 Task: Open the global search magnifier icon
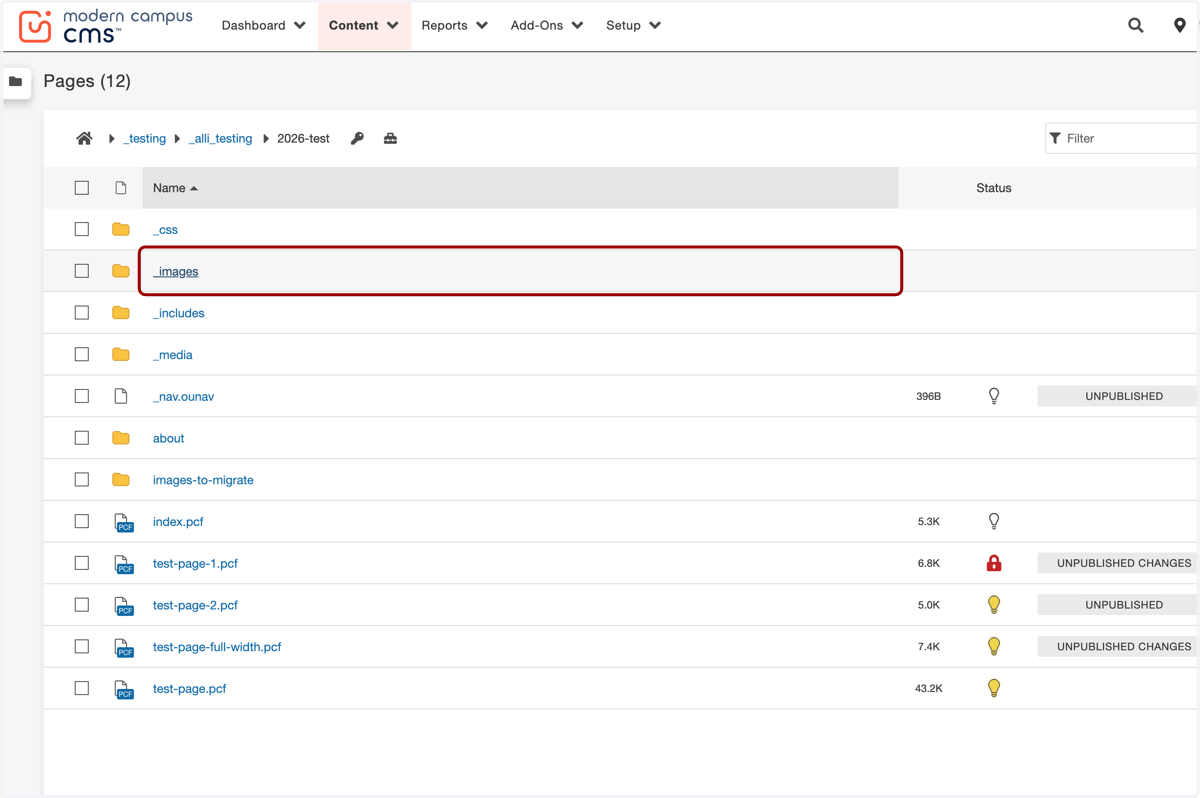1135,25
